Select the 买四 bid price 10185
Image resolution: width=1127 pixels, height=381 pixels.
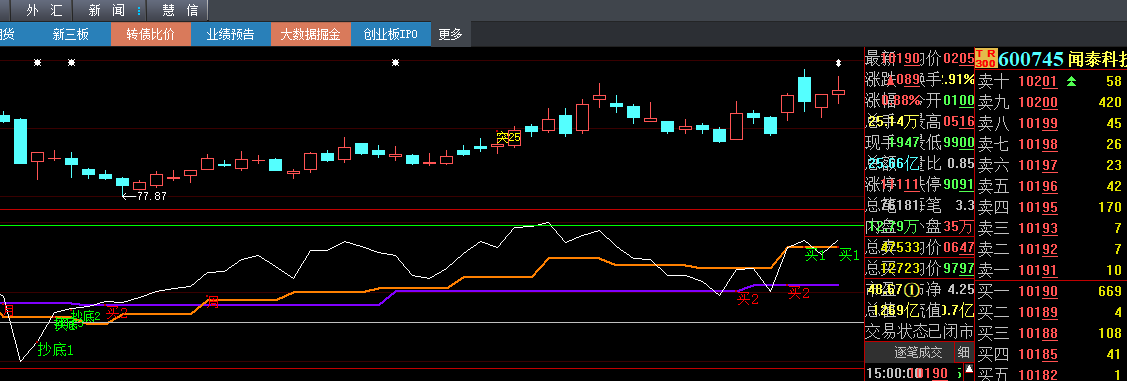tap(1038, 354)
